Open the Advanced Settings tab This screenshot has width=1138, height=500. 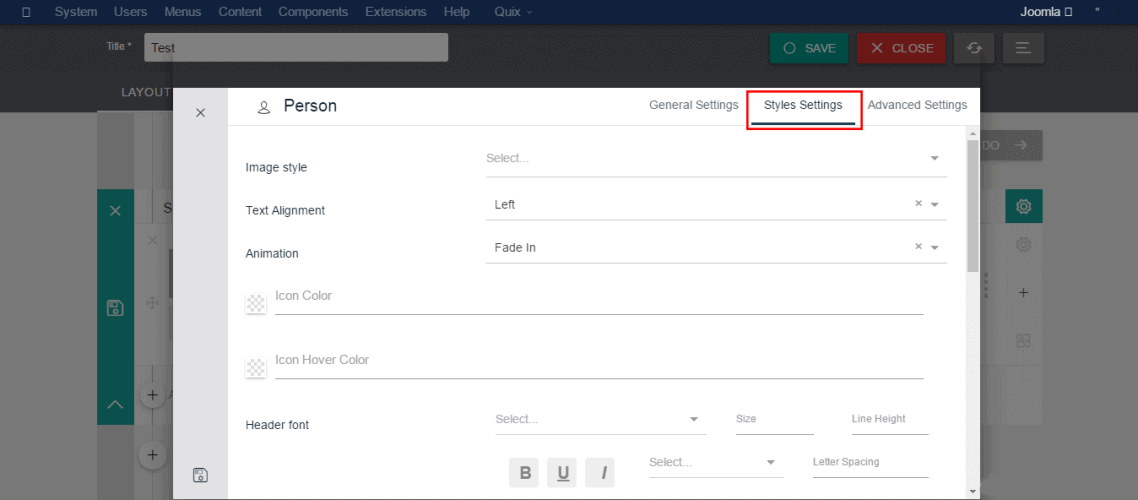[x=917, y=105]
